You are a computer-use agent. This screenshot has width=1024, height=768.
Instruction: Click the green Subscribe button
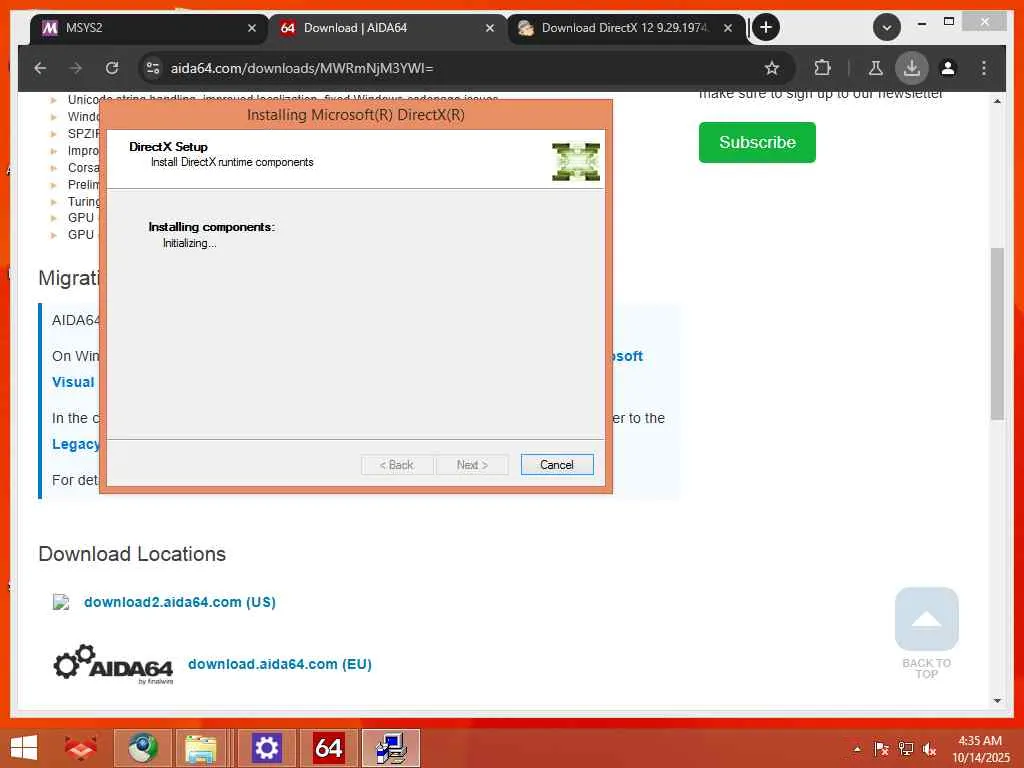point(757,142)
